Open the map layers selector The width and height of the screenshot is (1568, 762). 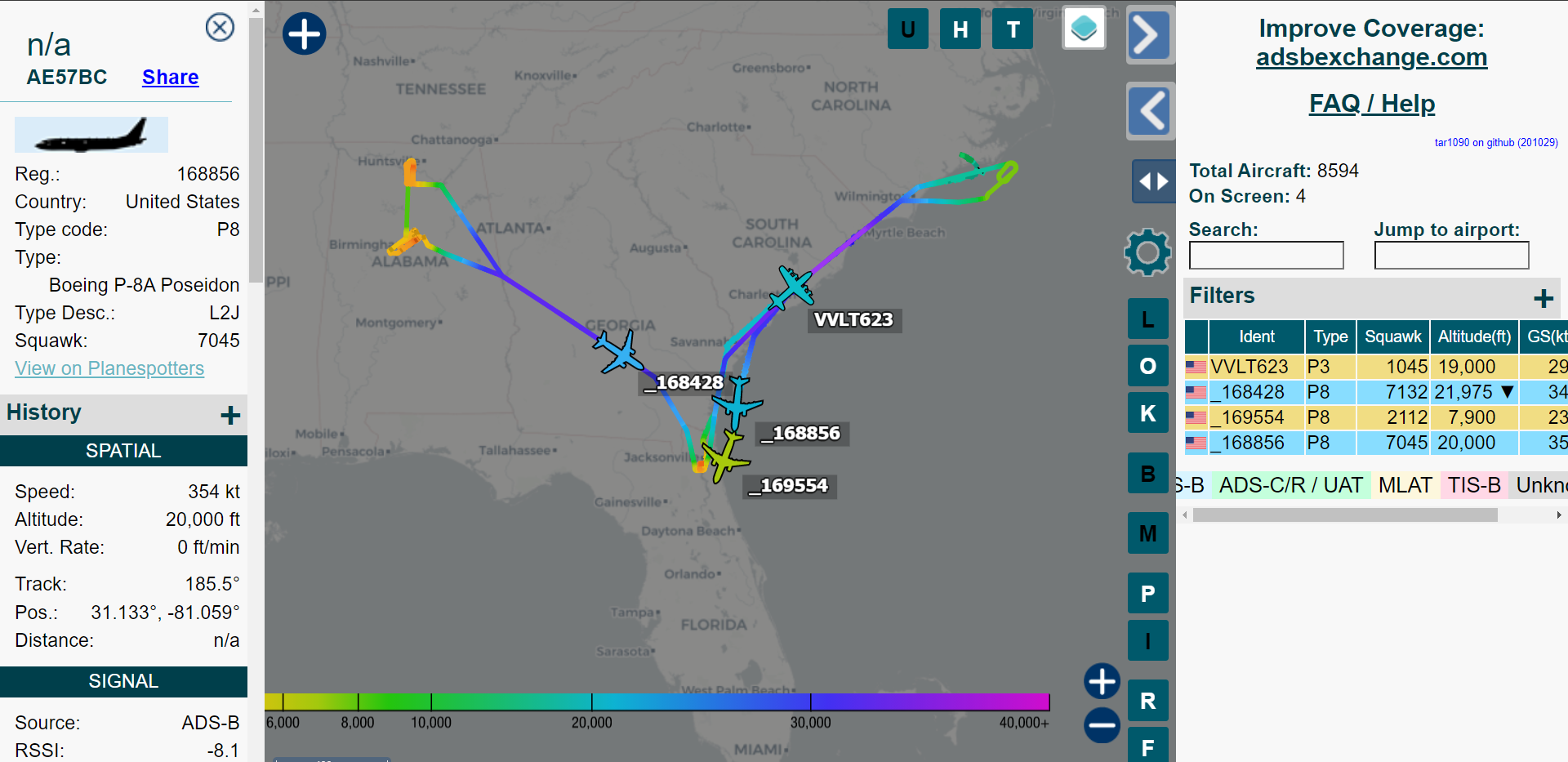pyautogui.click(x=1084, y=29)
